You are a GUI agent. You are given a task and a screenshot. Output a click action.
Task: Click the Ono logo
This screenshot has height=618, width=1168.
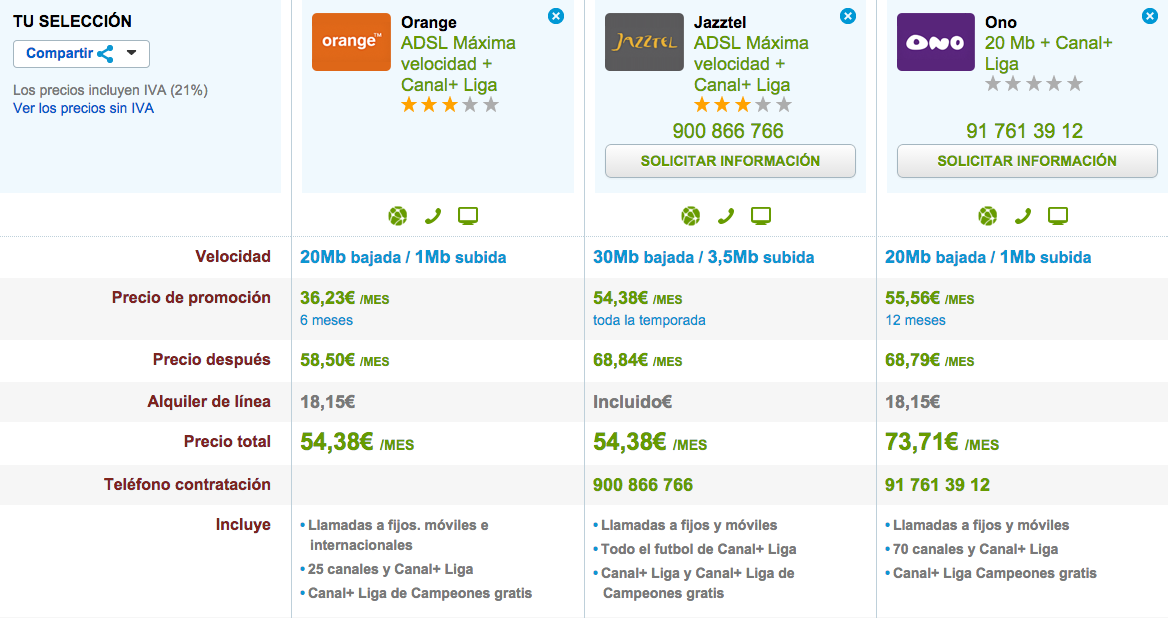pos(936,42)
